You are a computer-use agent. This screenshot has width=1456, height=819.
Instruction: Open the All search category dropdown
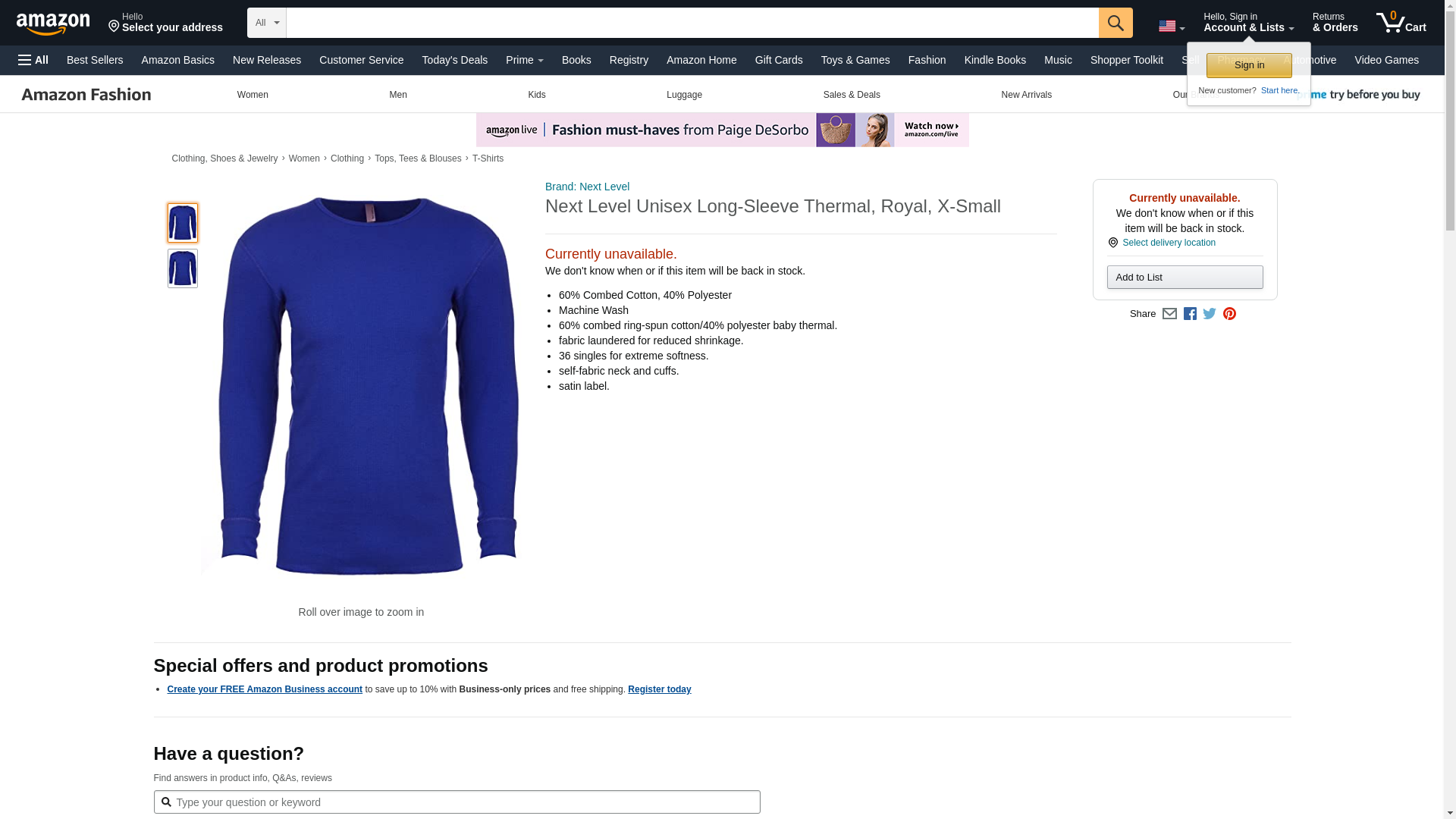[266, 23]
